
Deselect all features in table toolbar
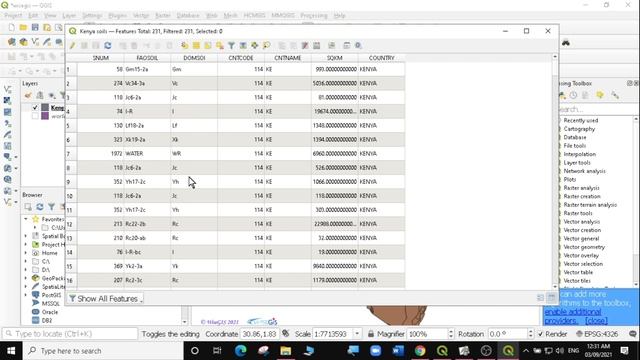coord(220,45)
